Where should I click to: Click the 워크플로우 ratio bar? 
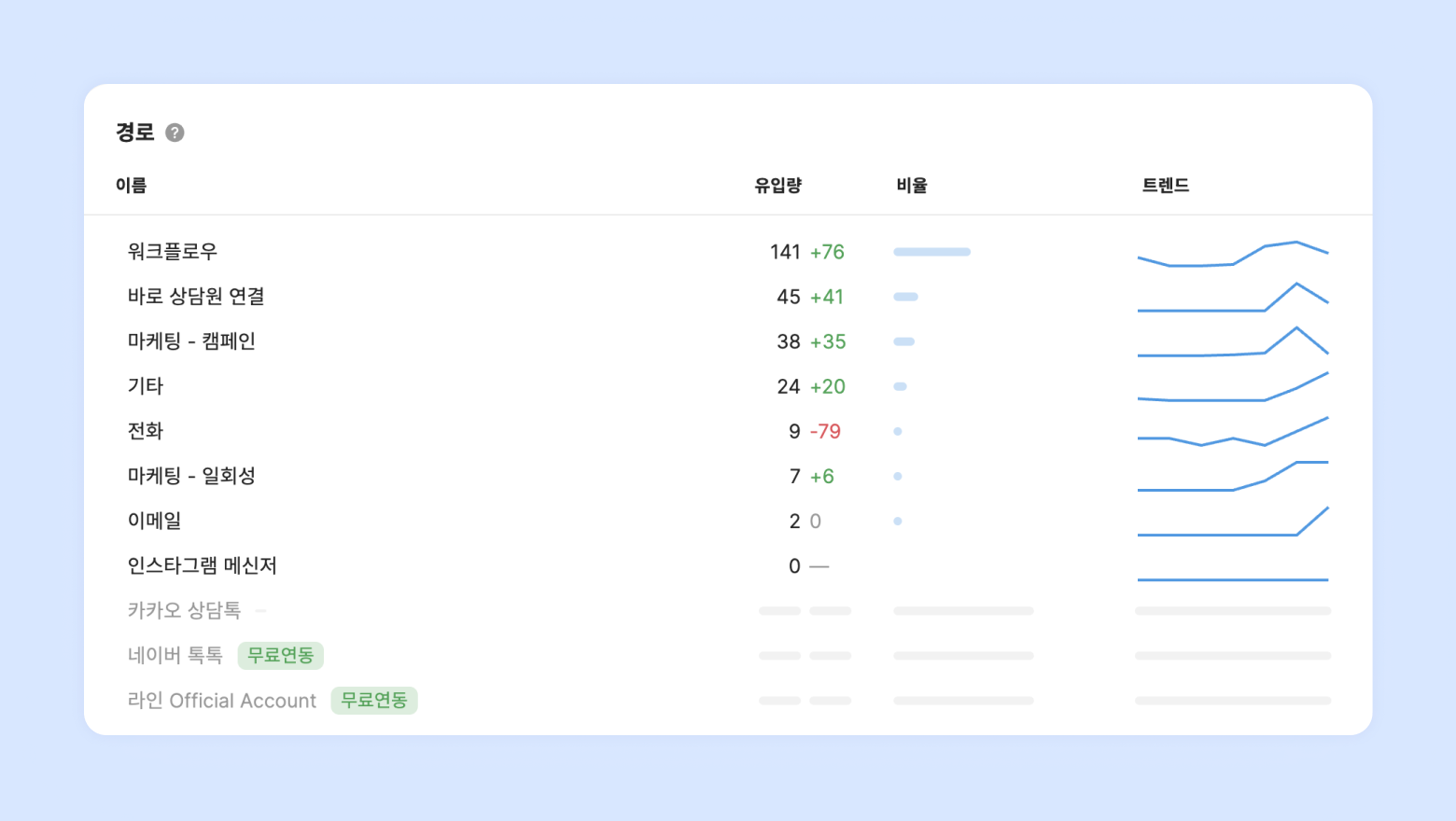click(x=931, y=252)
